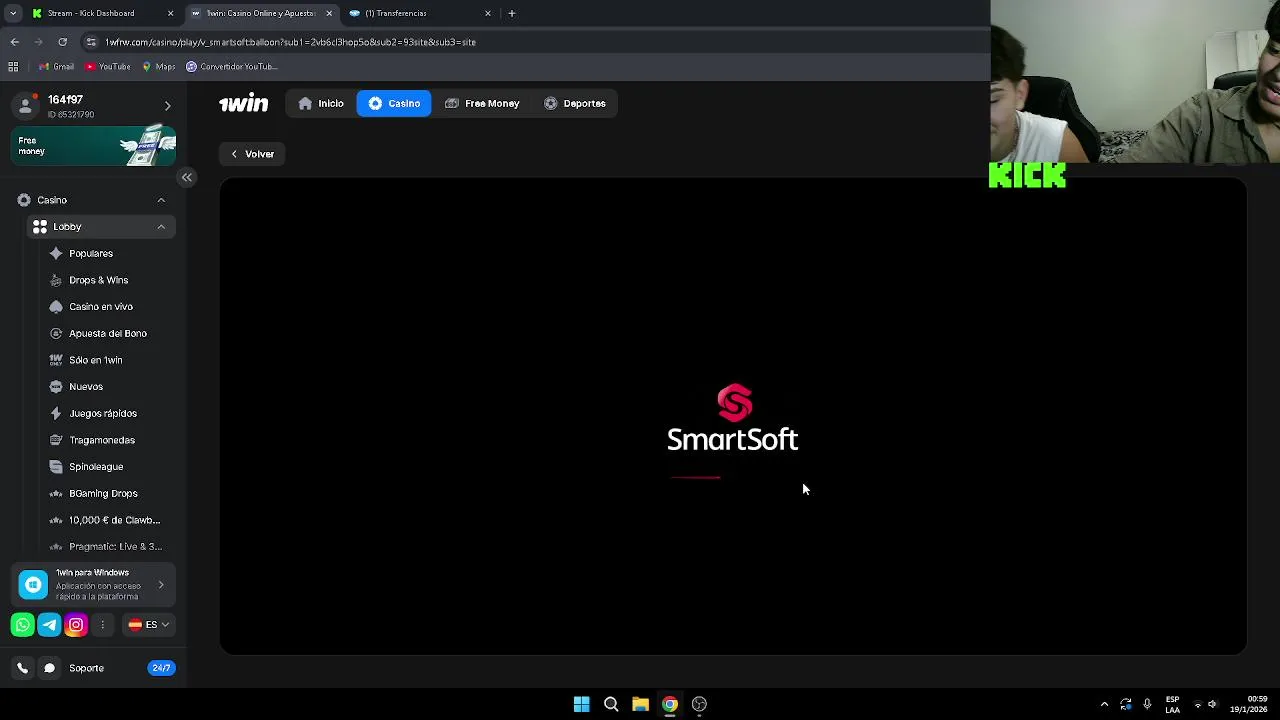This screenshot has width=1280, height=720.
Task: Click the 24/7 support badge
Action: point(161,668)
